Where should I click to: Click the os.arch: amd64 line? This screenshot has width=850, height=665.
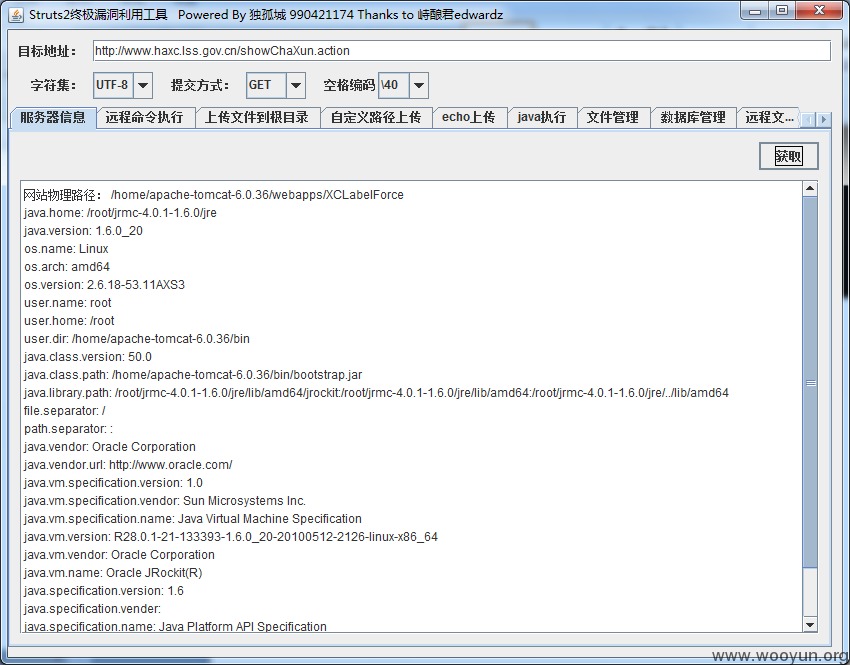(x=67, y=267)
